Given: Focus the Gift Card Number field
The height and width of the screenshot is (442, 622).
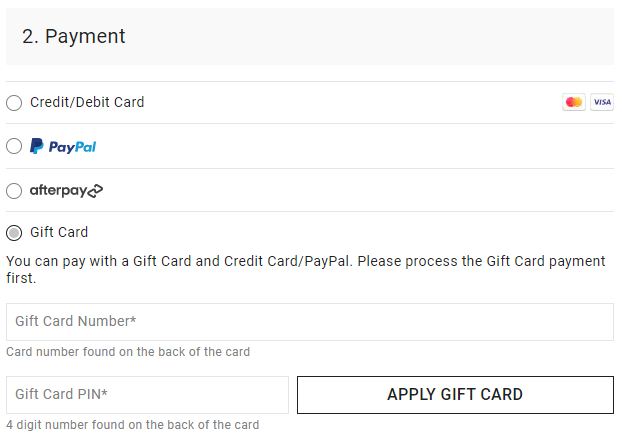Looking at the screenshot, I should click(309, 321).
